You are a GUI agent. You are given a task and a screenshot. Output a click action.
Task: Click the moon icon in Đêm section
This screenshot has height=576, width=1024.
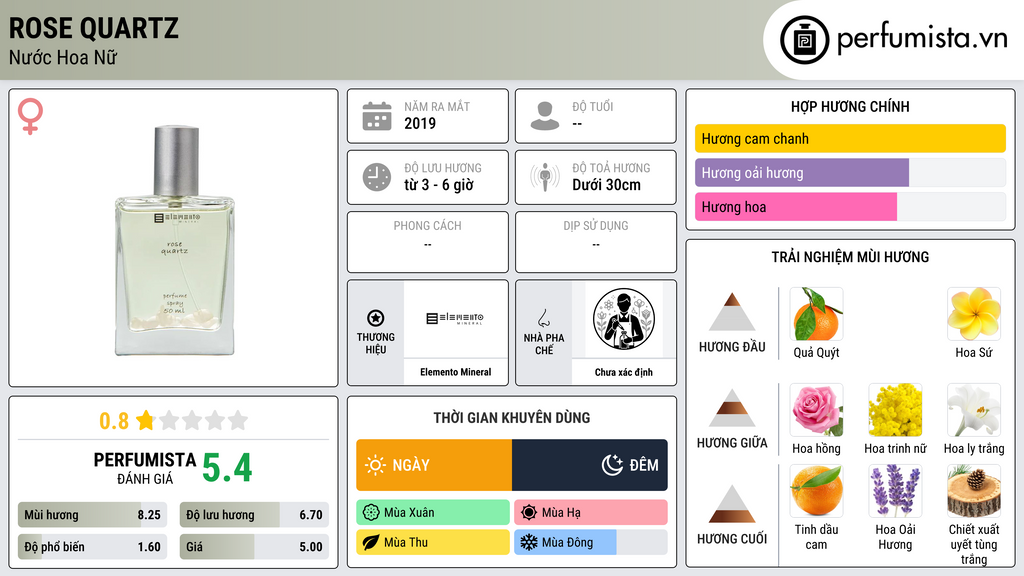[x=612, y=465]
